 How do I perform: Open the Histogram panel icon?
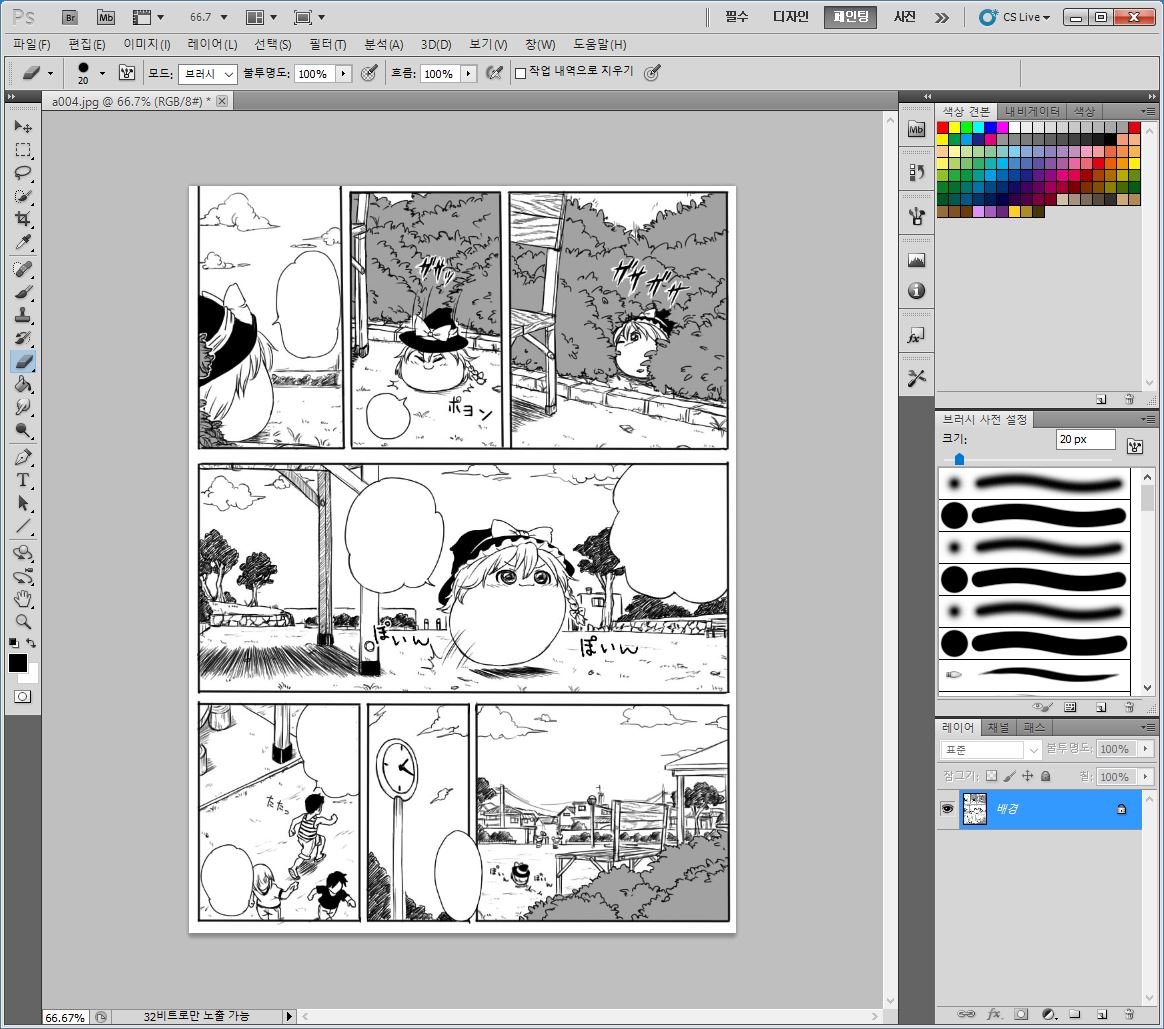pyautogui.click(x=916, y=261)
